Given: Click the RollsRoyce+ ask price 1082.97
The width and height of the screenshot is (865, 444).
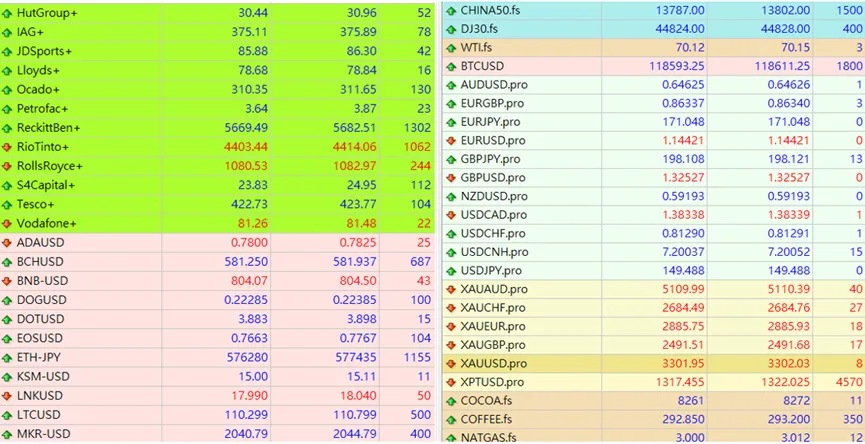Looking at the screenshot, I should pyautogui.click(x=355, y=167).
